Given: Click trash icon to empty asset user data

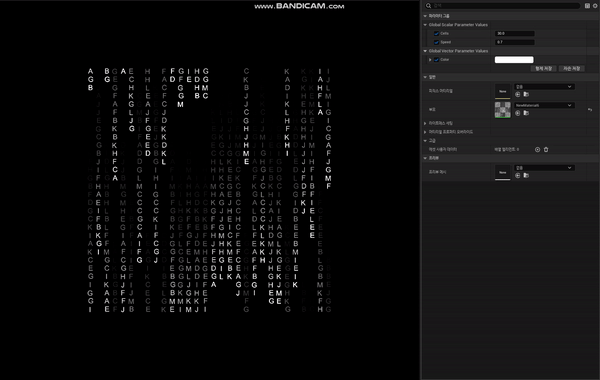Looking at the screenshot, I should [546, 150].
